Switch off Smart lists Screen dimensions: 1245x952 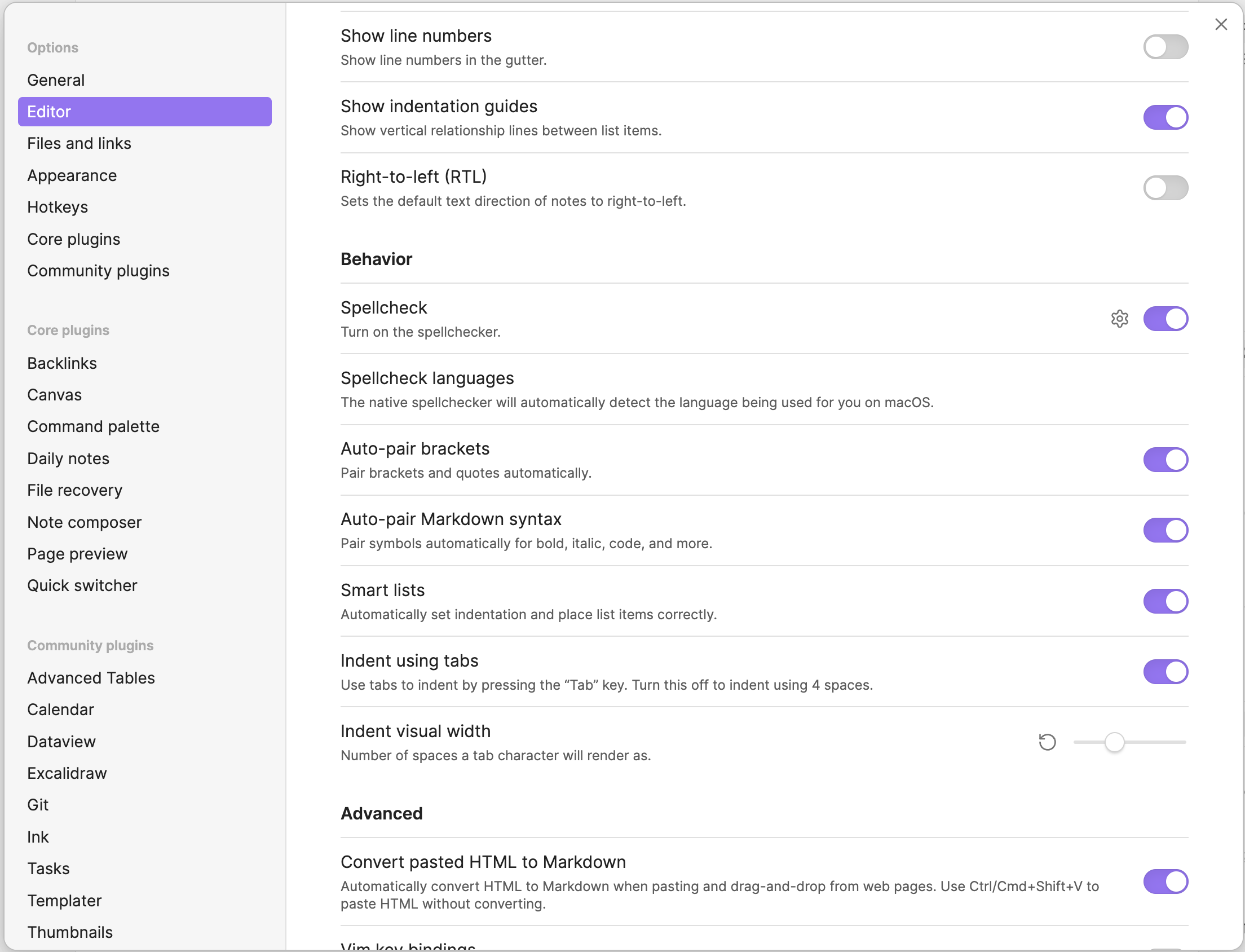pyautogui.click(x=1165, y=601)
